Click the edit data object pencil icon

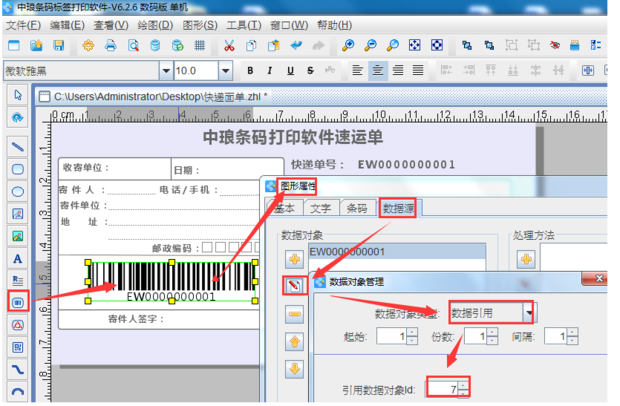pos(295,286)
